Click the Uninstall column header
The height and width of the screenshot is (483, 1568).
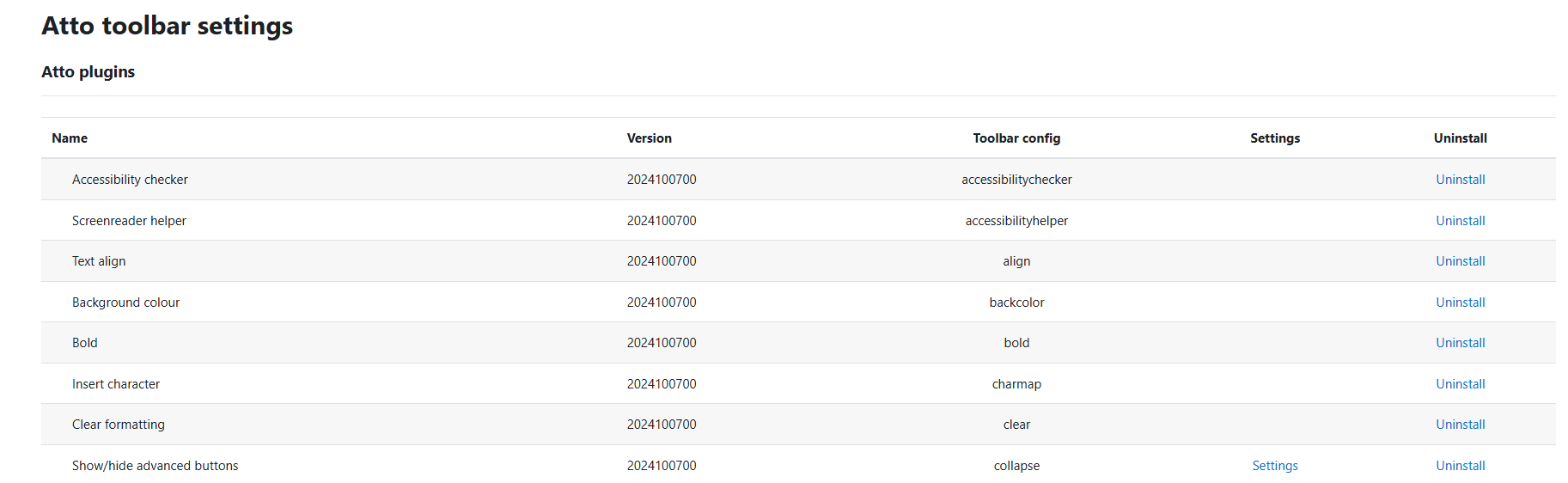(1460, 138)
